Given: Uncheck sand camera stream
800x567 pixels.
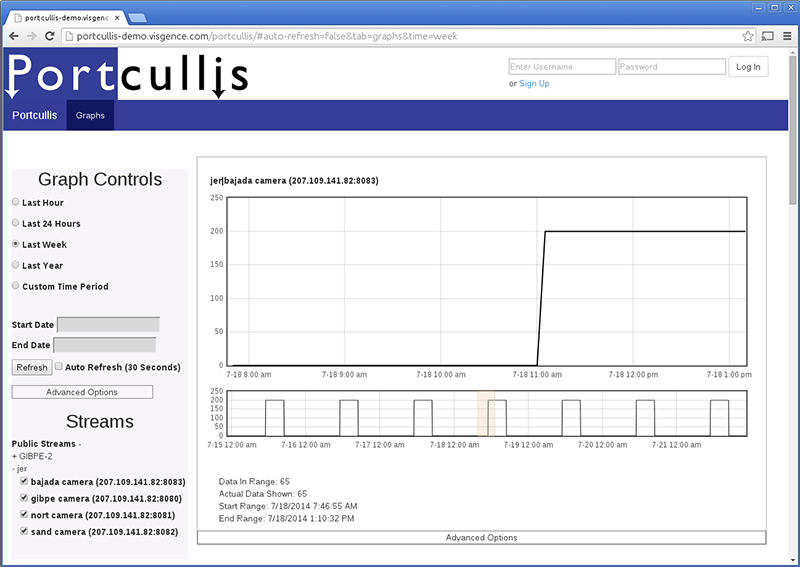Looking at the screenshot, I should pyautogui.click(x=23, y=531).
